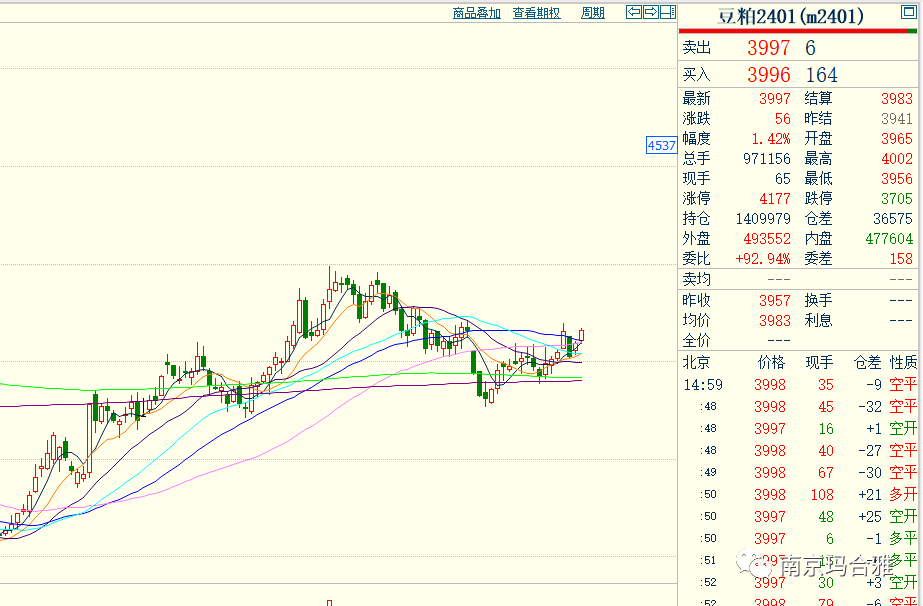The image size is (923, 606).
Task: Maximize the quote panel with the square icon
Action: click(x=908, y=12)
